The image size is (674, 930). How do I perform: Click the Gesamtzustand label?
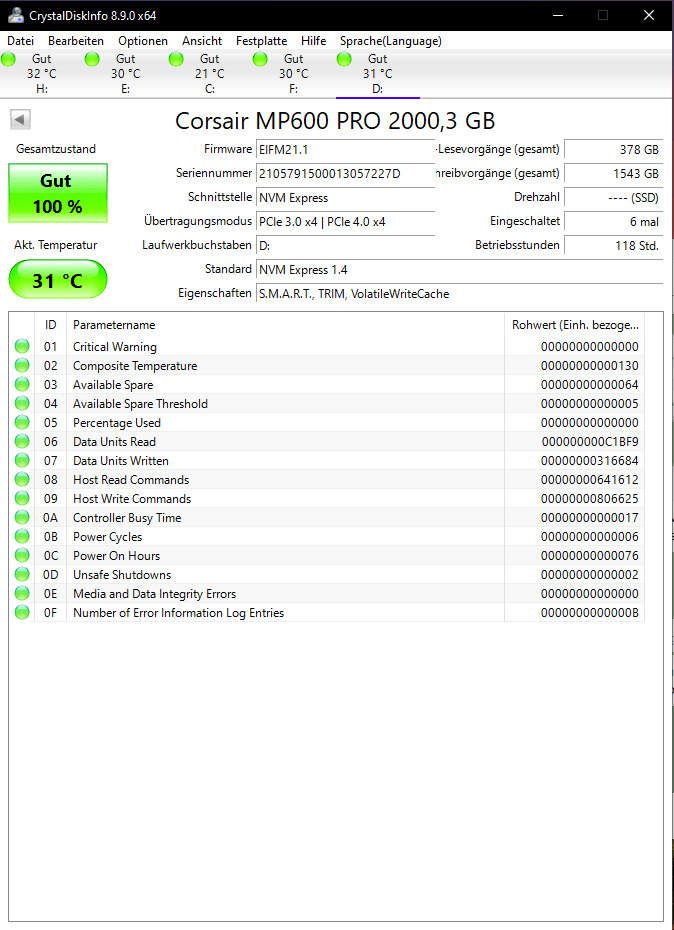56,149
